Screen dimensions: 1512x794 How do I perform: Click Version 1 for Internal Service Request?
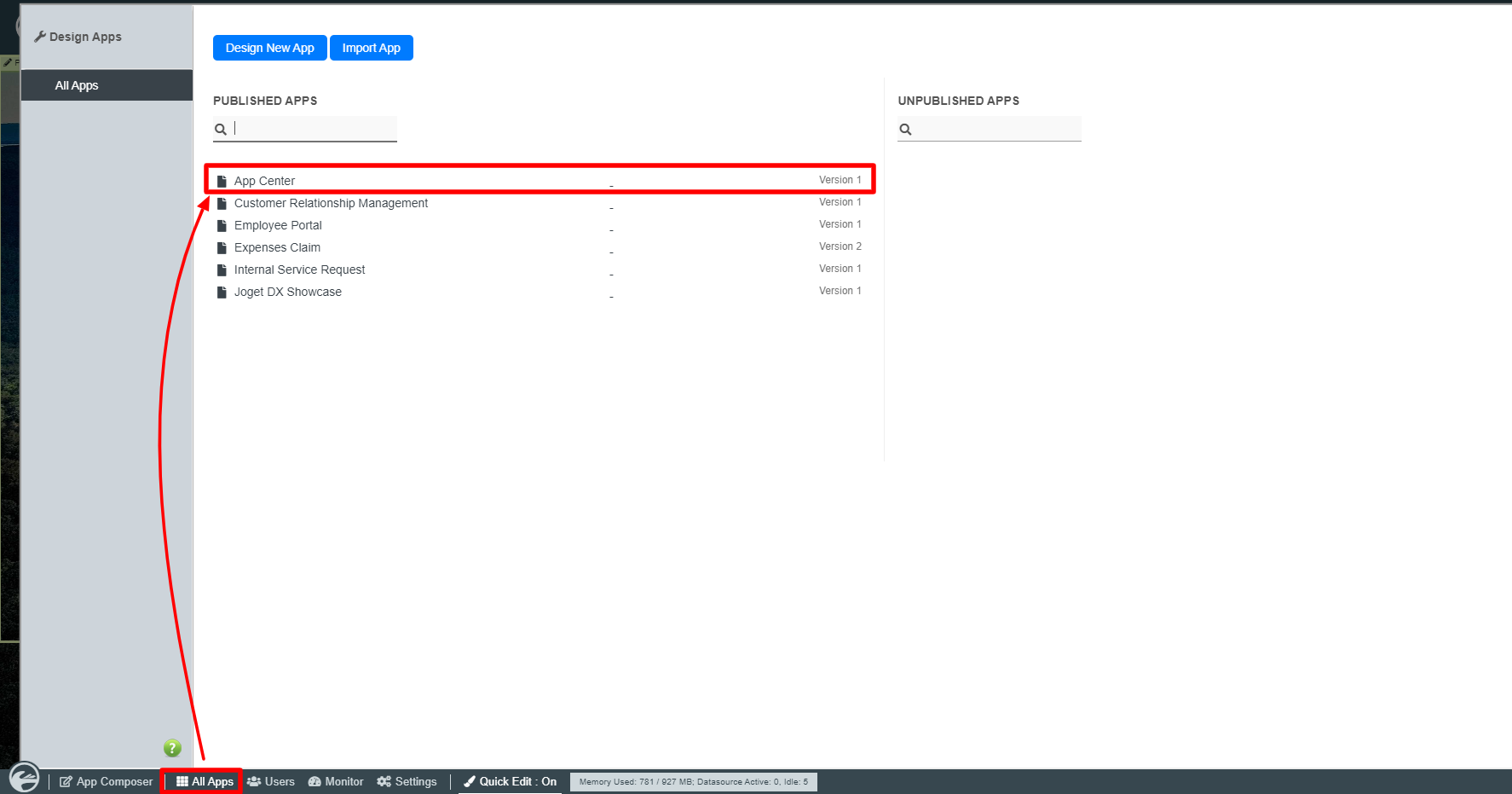click(840, 269)
